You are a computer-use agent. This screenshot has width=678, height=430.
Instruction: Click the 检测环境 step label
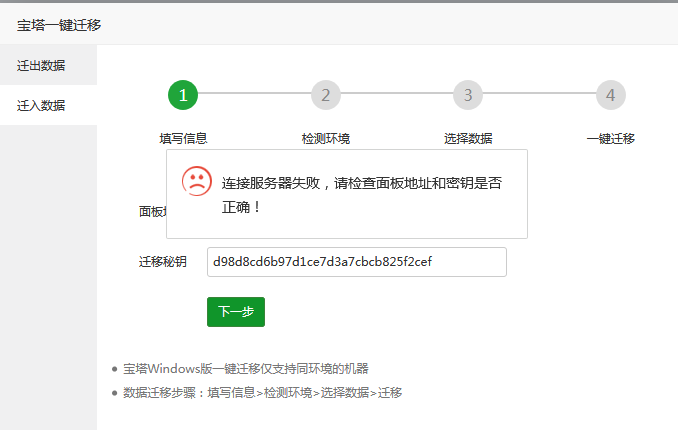[x=326, y=138]
